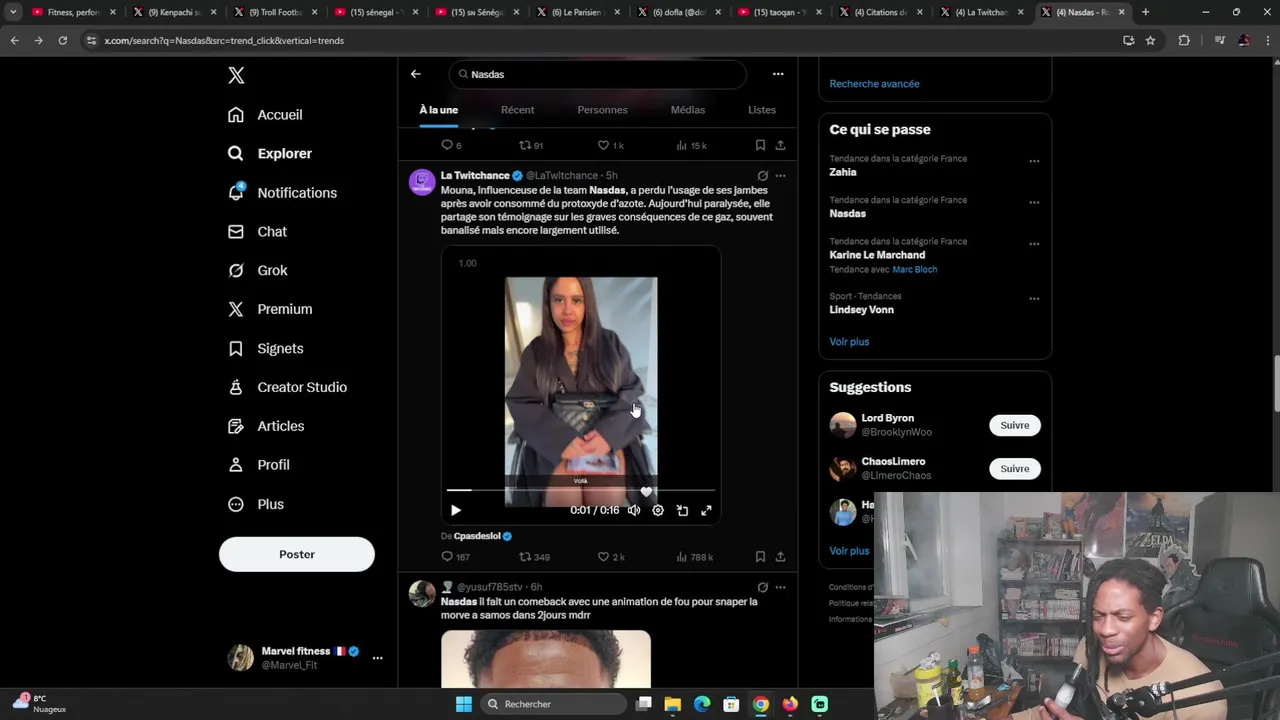This screenshot has height=720, width=1280.
Task: Open more options for the Nasdas trend
Action: click(x=1034, y=203)
